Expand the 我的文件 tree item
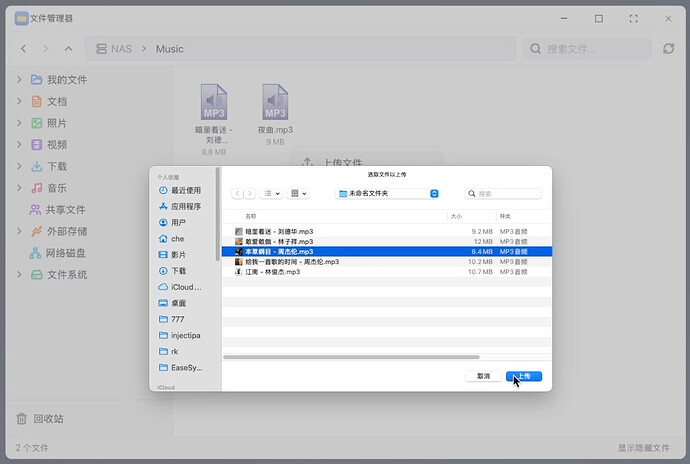This screenshot has width=690, height=464. pyautogui.click(x=19, y=79)
